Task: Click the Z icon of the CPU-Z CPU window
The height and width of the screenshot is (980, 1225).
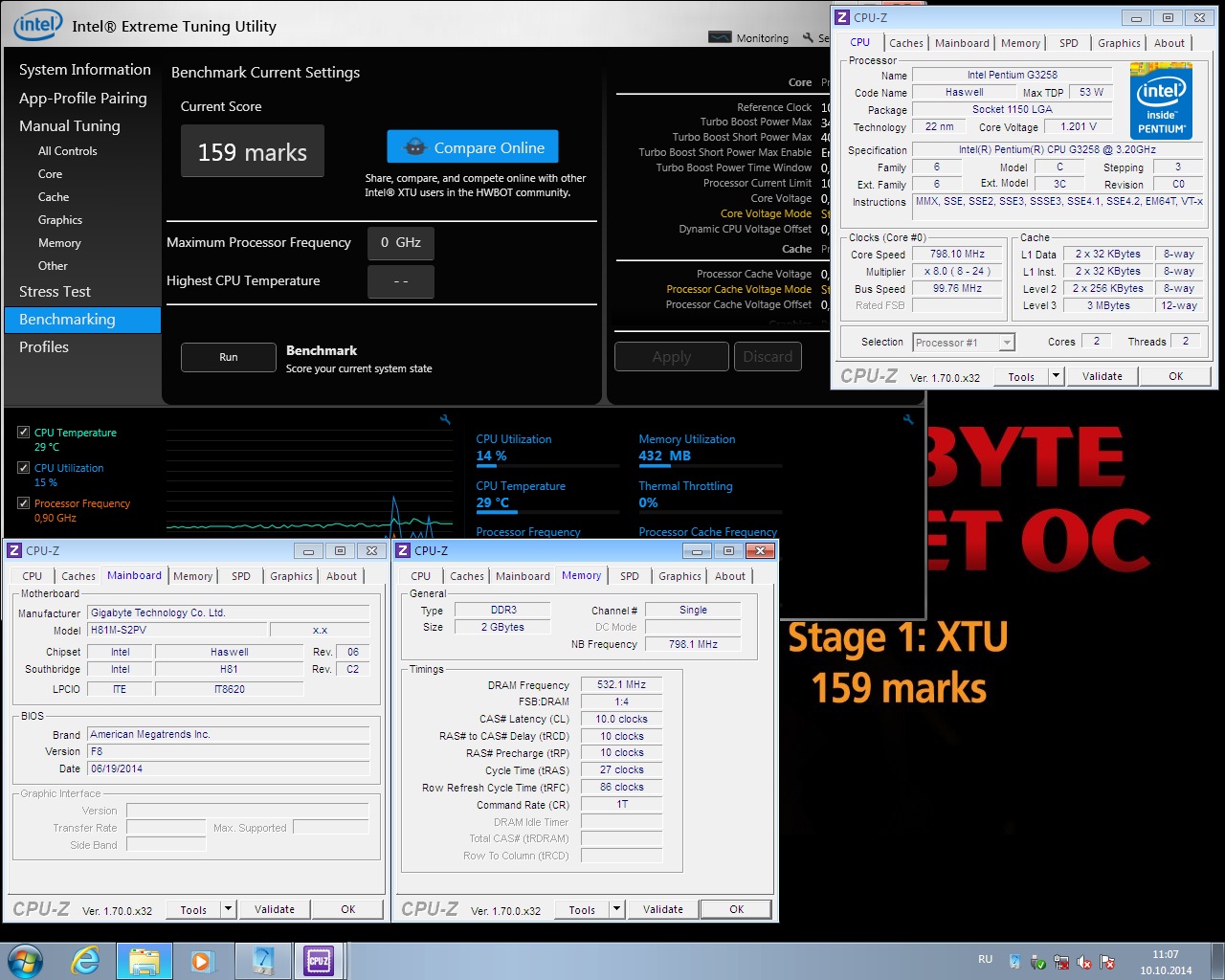Action: coord(842,17)
